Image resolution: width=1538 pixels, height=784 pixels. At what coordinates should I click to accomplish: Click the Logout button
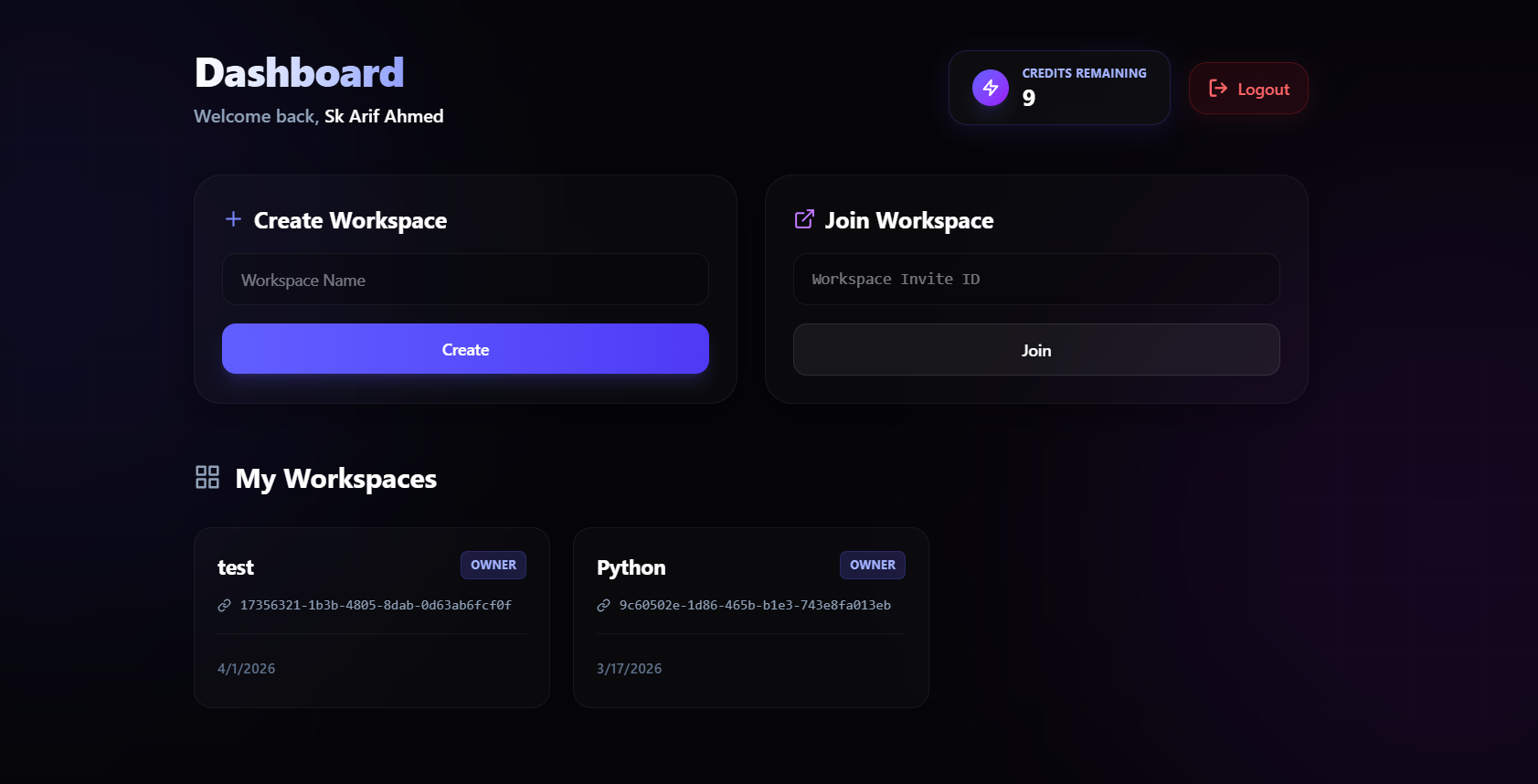click(x=1248, y=88)
